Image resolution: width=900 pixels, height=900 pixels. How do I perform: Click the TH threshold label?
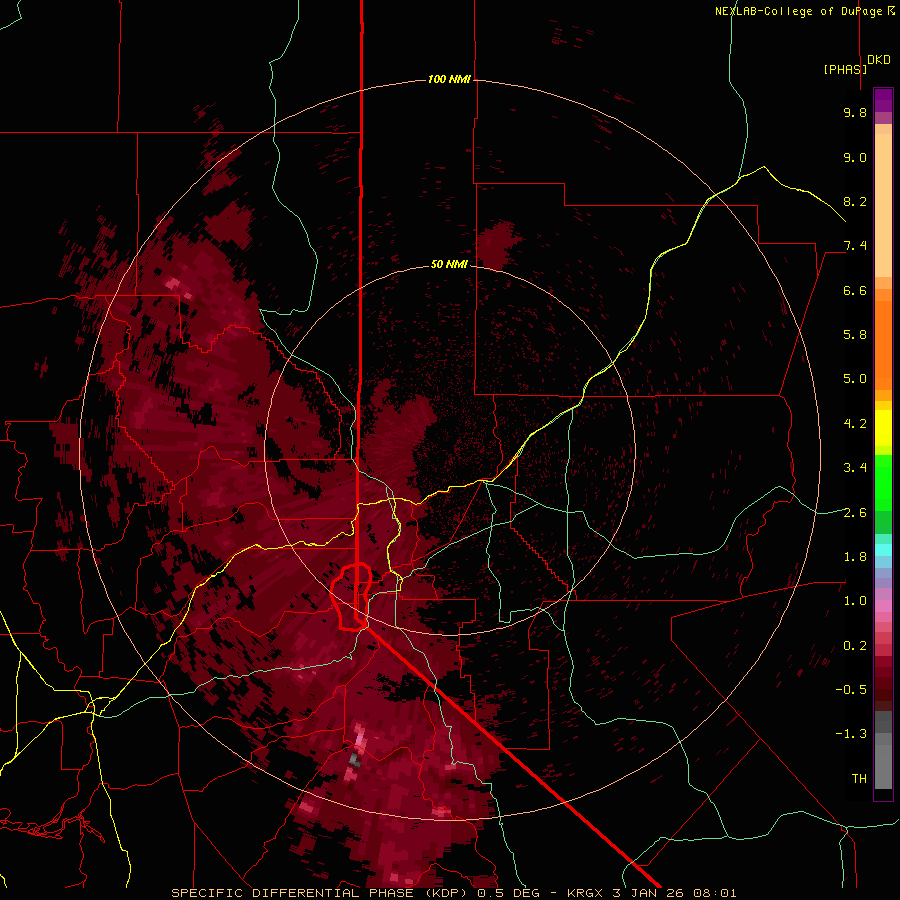point(859,779)
